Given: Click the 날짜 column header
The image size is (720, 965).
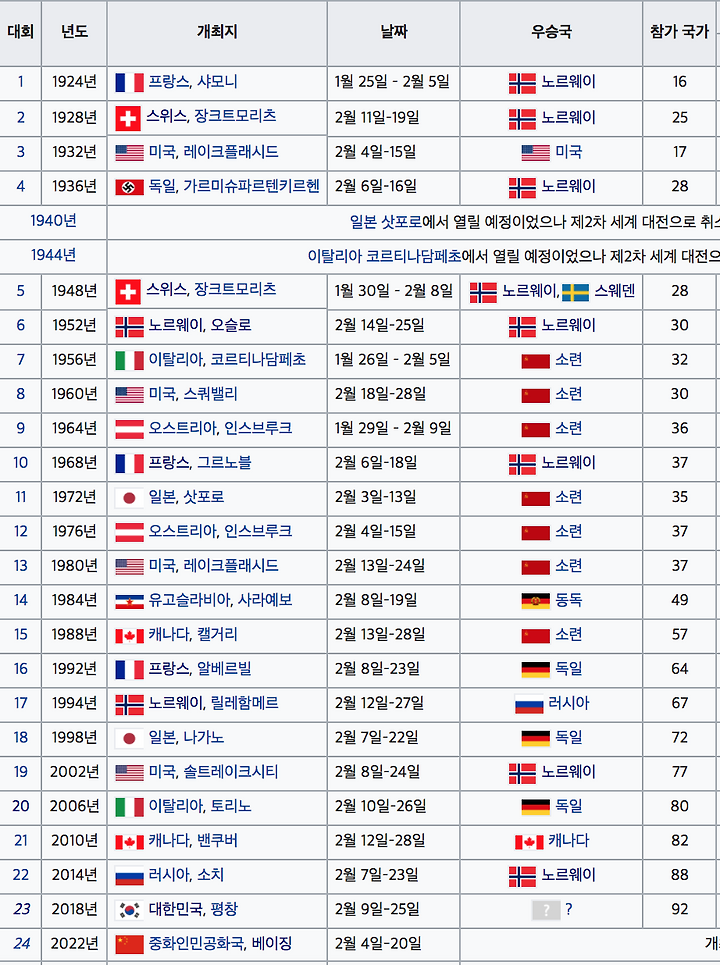Looking at the screenshot, I should point(394,32).
